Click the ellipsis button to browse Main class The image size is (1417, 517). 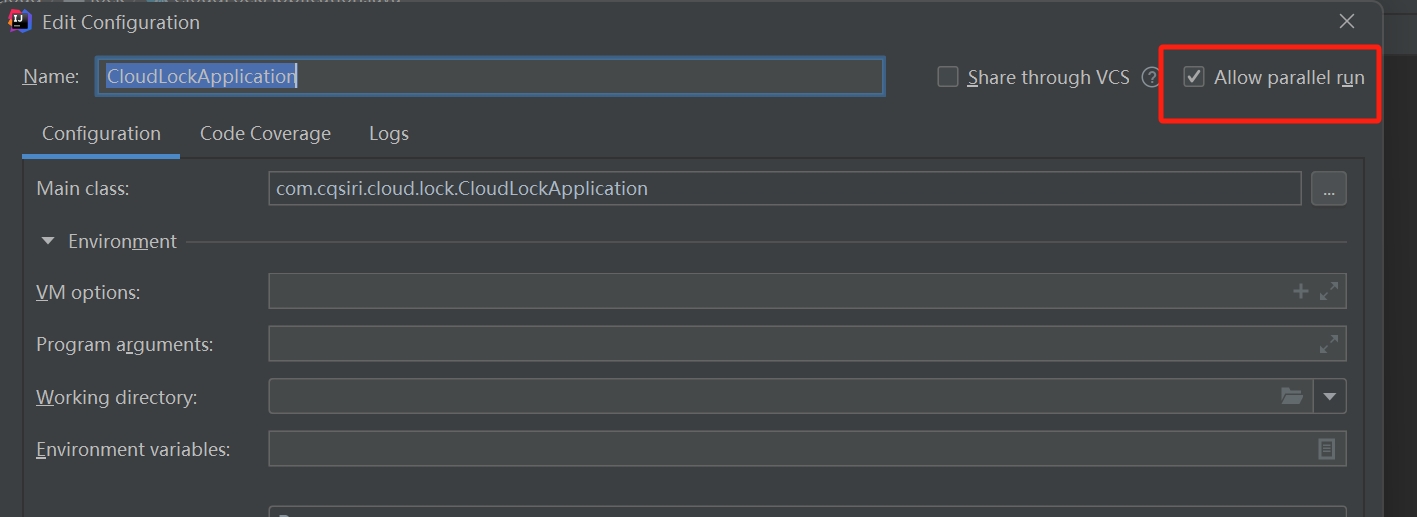coord(1328,189)
